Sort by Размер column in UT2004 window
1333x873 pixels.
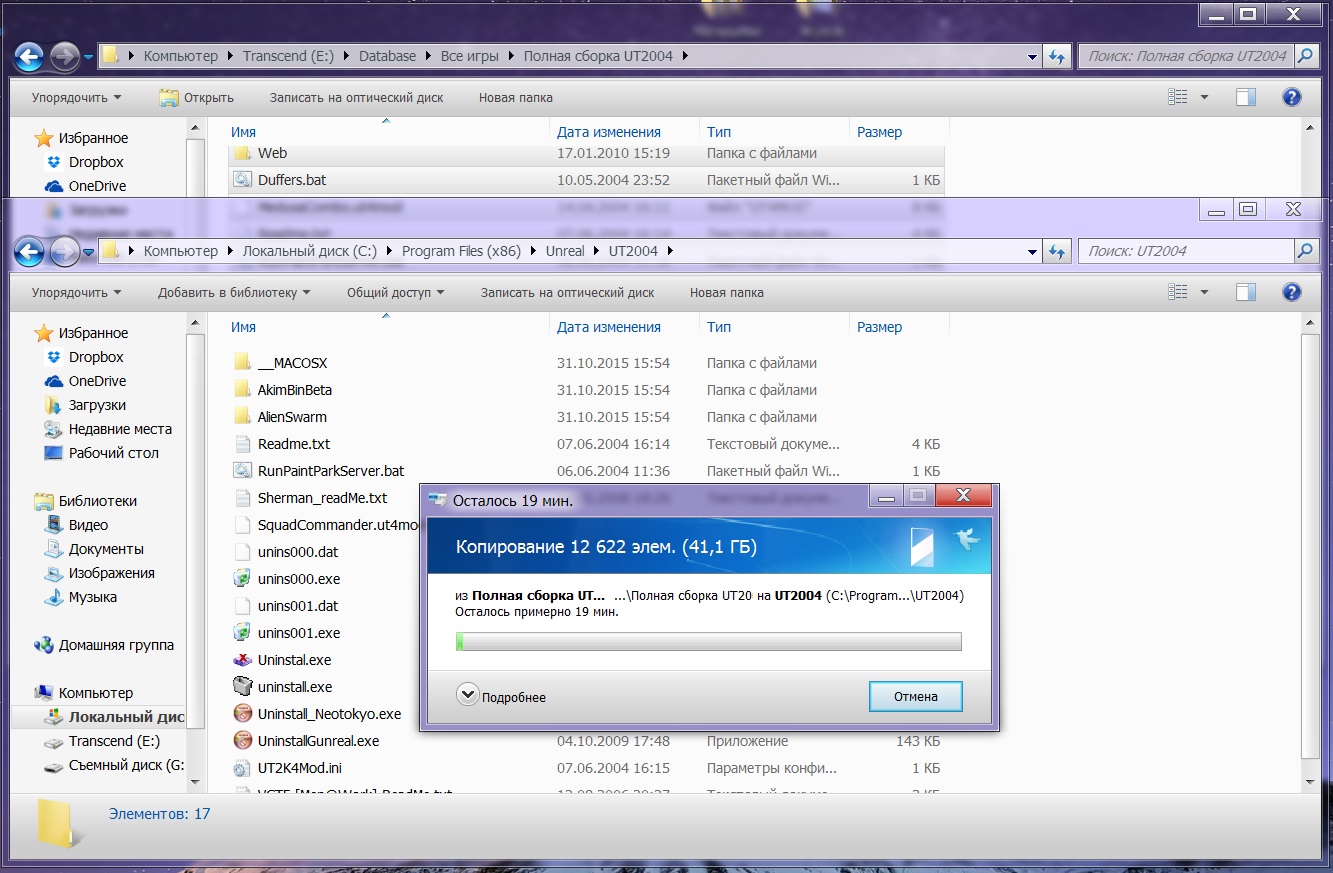tap(879, 327)
